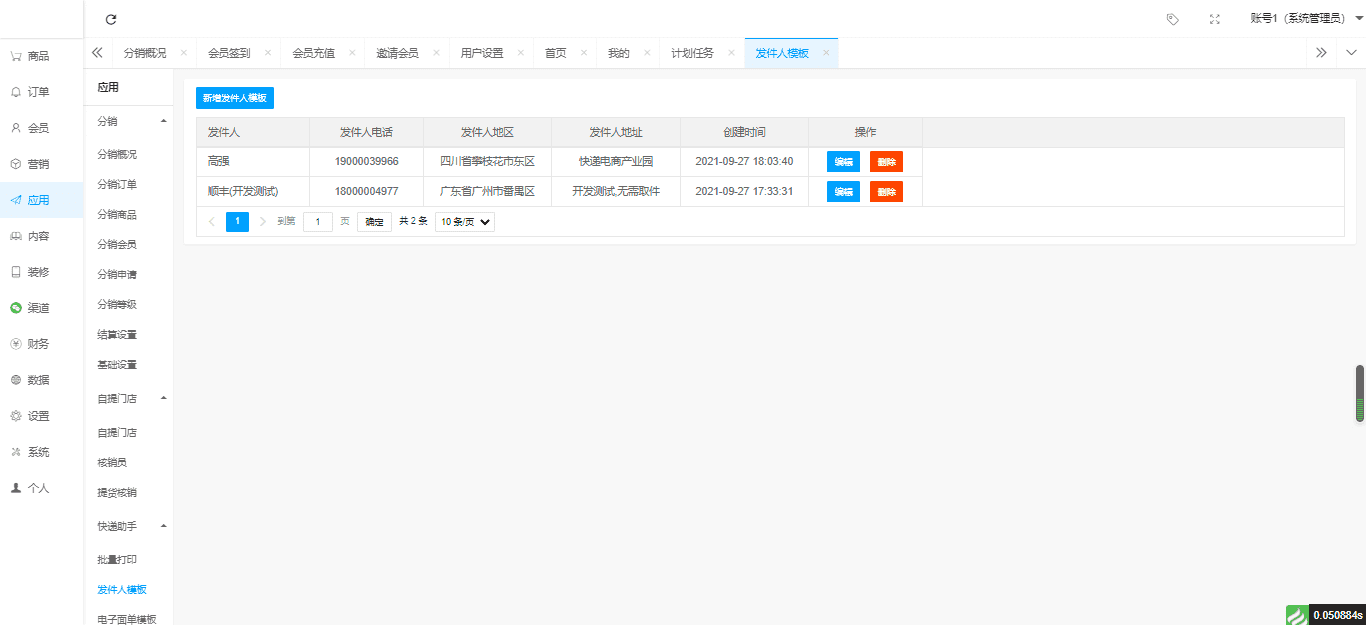Click the tag icon in header
Viewport: 1366px width, 625px height.
1173,19
